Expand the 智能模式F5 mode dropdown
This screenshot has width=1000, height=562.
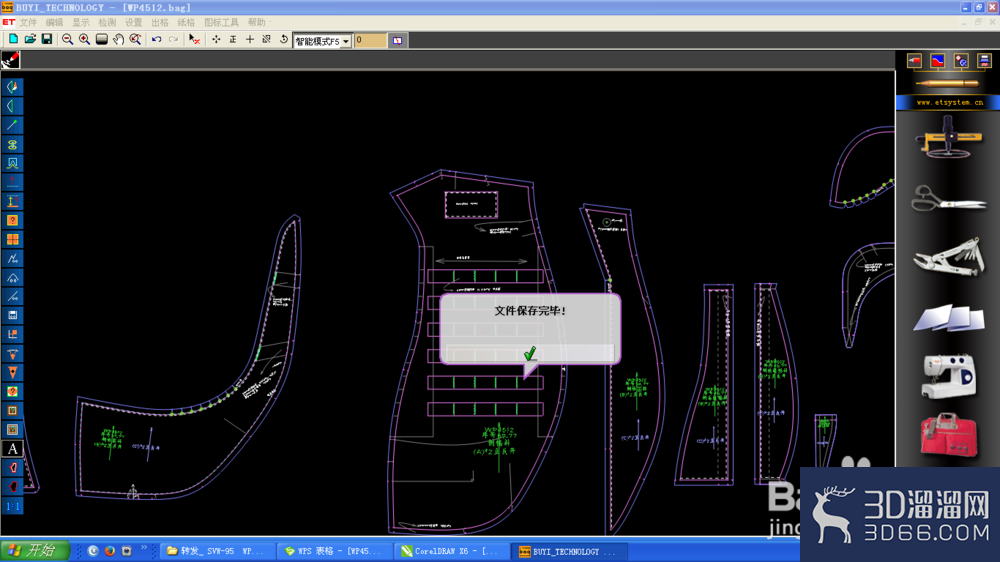[x=346, y=41]
